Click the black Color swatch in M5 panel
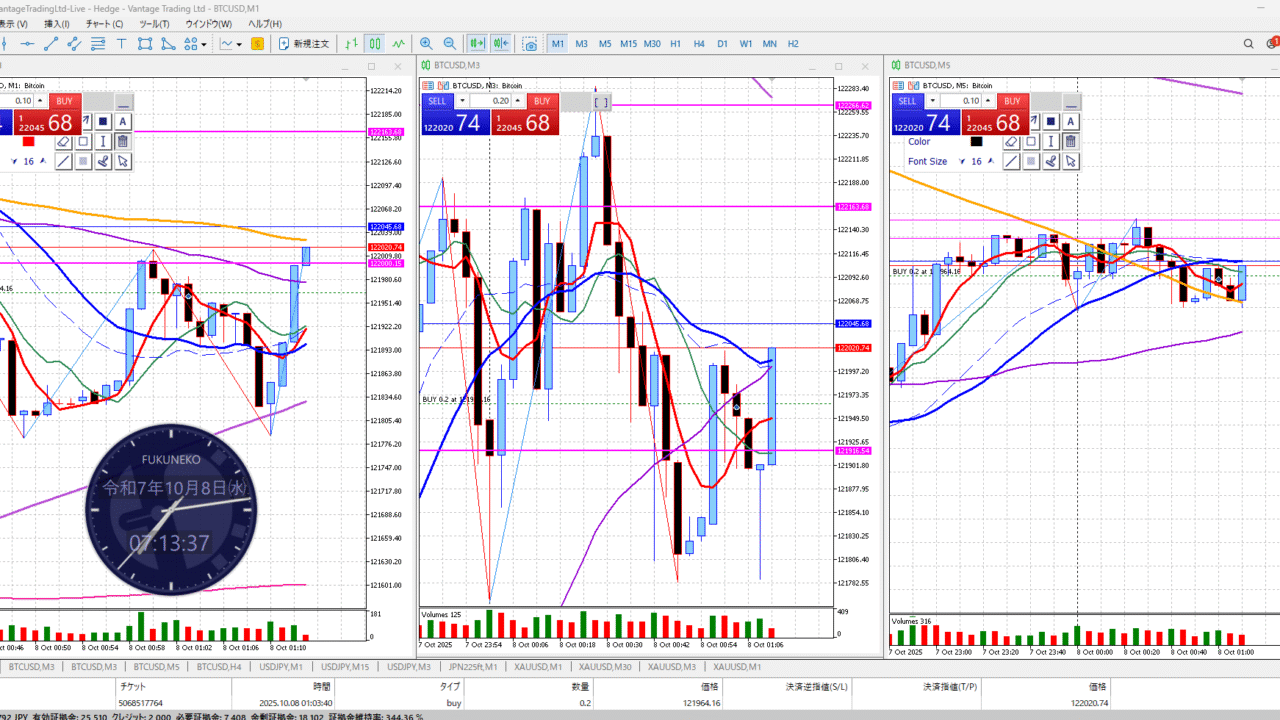Image resolution: width=1280 pixels, height=720 pixels. (976, 142)
